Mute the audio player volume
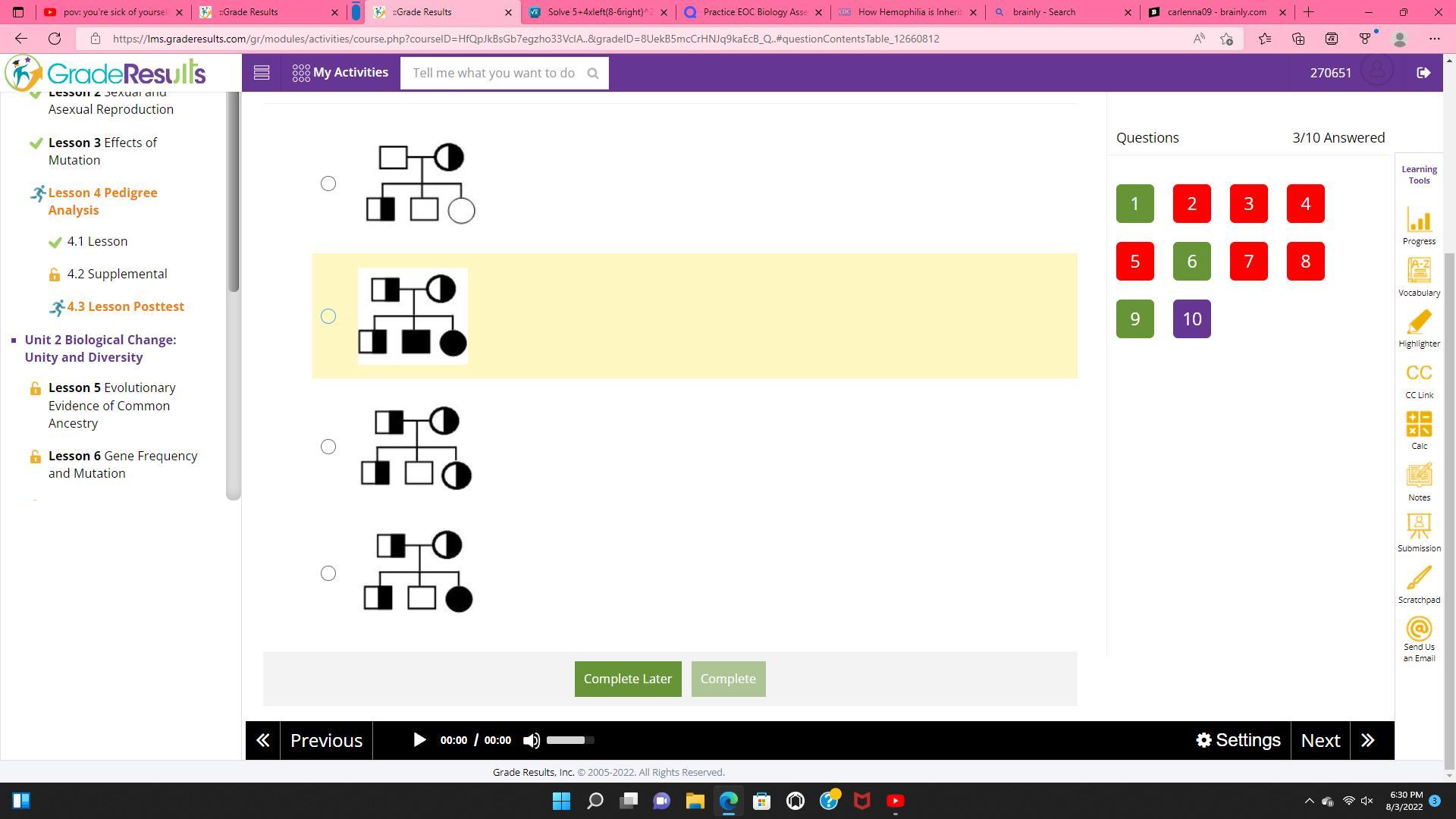The height and width of the screenshot is (819, 1456). click(532, 740)
